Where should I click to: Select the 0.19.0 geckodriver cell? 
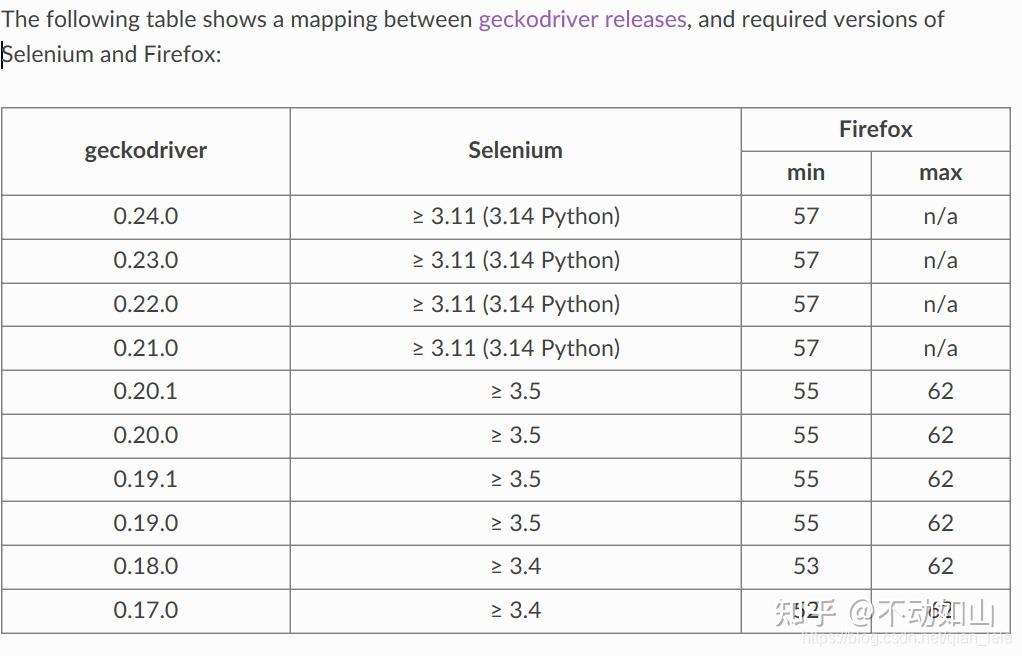[146, 522]
